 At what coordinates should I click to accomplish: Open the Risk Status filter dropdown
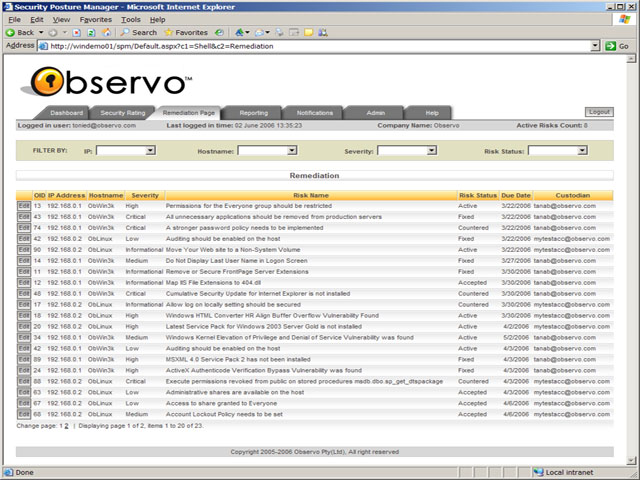(582, 151)
